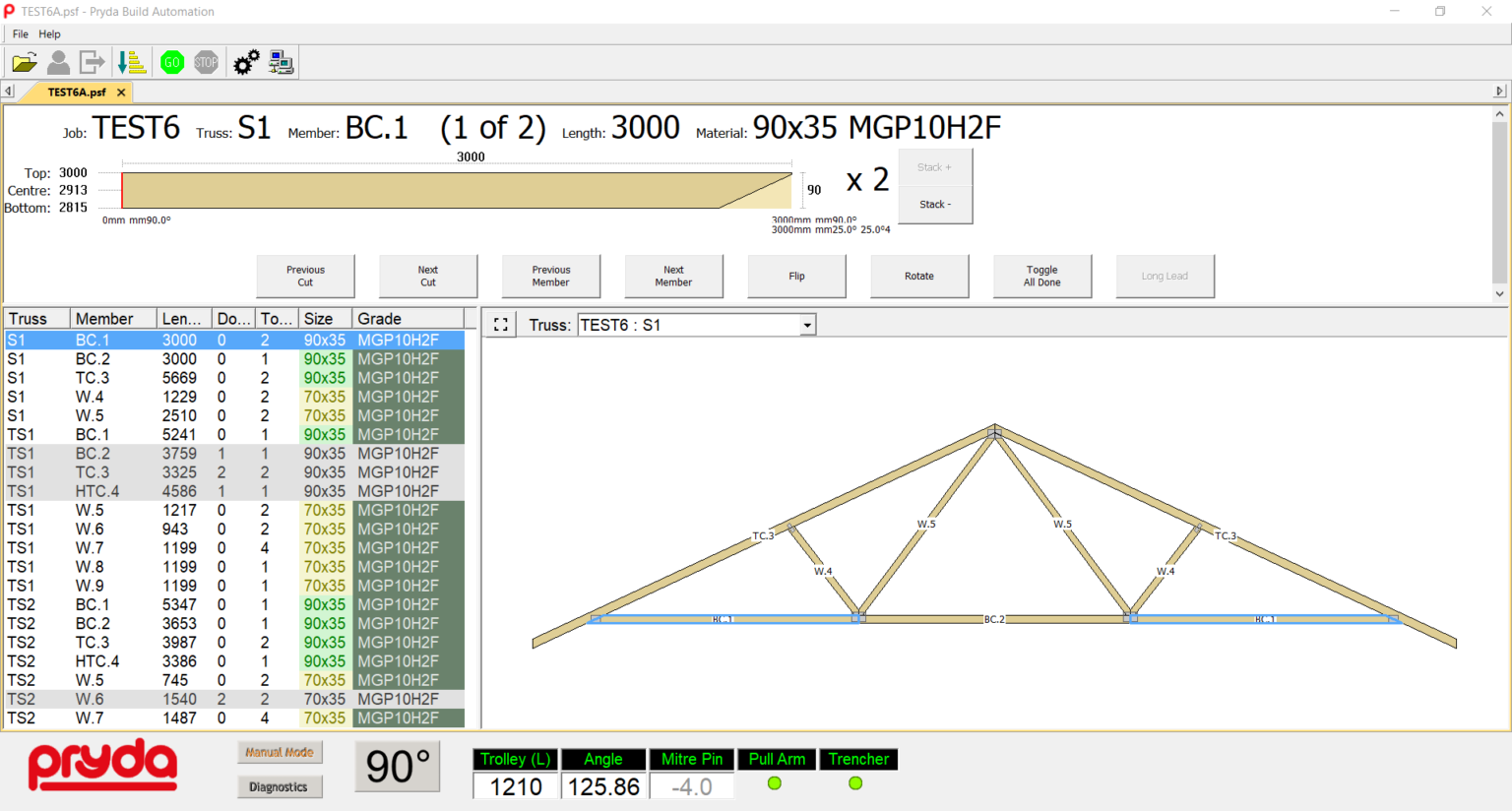Click the sort-by-length stacked bars icon
Screen dimensions: 1512x811
132,63
